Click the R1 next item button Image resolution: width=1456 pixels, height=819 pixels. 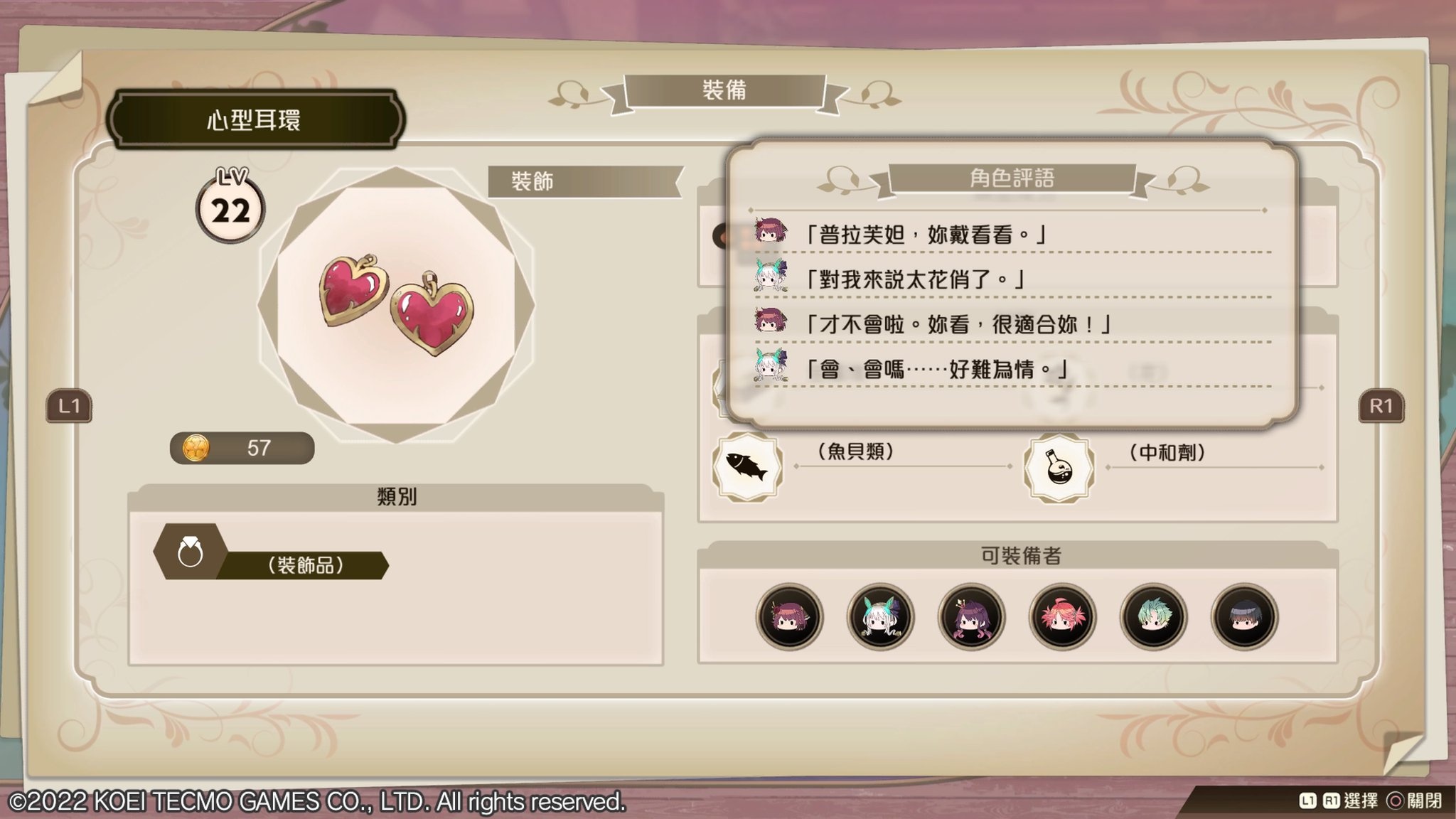pos(1381,406)
